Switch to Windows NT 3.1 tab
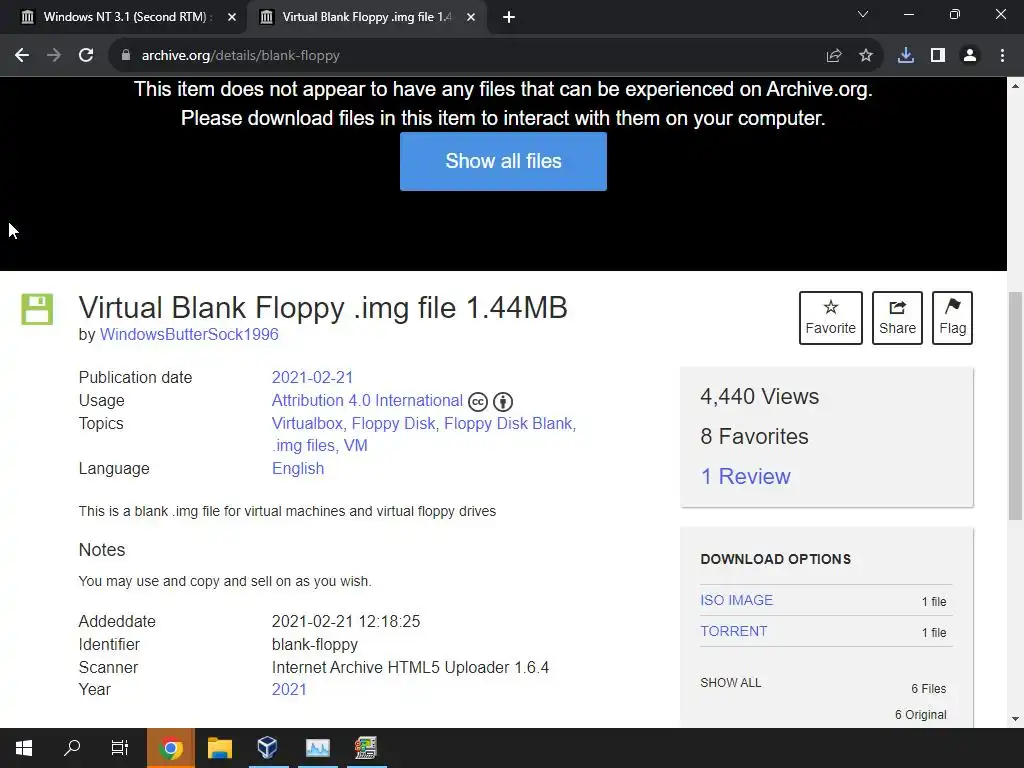Image resolution: width=1024 pixels, height=768 pixels. click(x=124, y=17)
